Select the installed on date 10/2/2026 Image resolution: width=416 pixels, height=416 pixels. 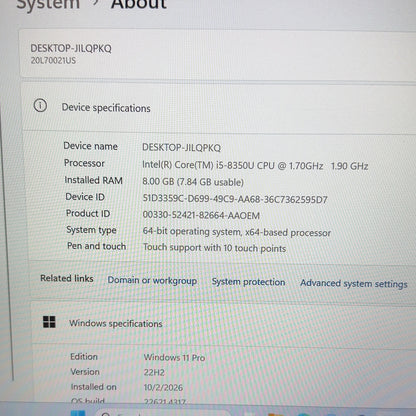point(163,387)
